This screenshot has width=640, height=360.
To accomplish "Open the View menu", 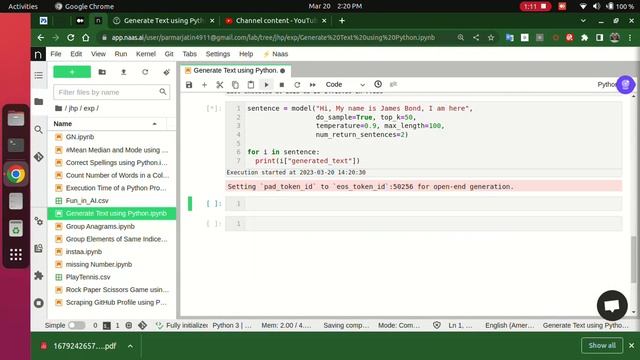I will click(x=98, y=54).
